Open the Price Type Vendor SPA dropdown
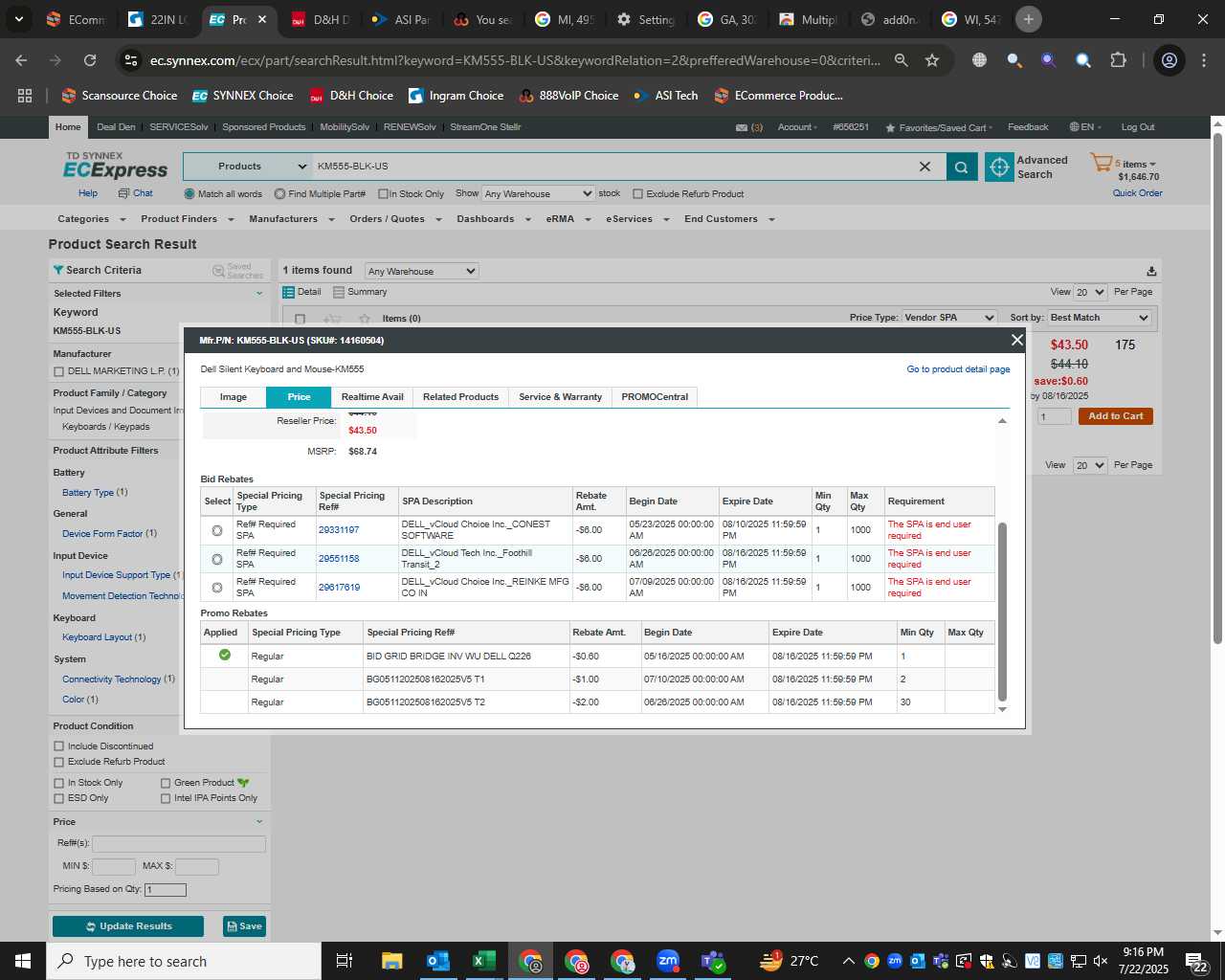Viewport: 1225px width, 980px height. point(949,318)
